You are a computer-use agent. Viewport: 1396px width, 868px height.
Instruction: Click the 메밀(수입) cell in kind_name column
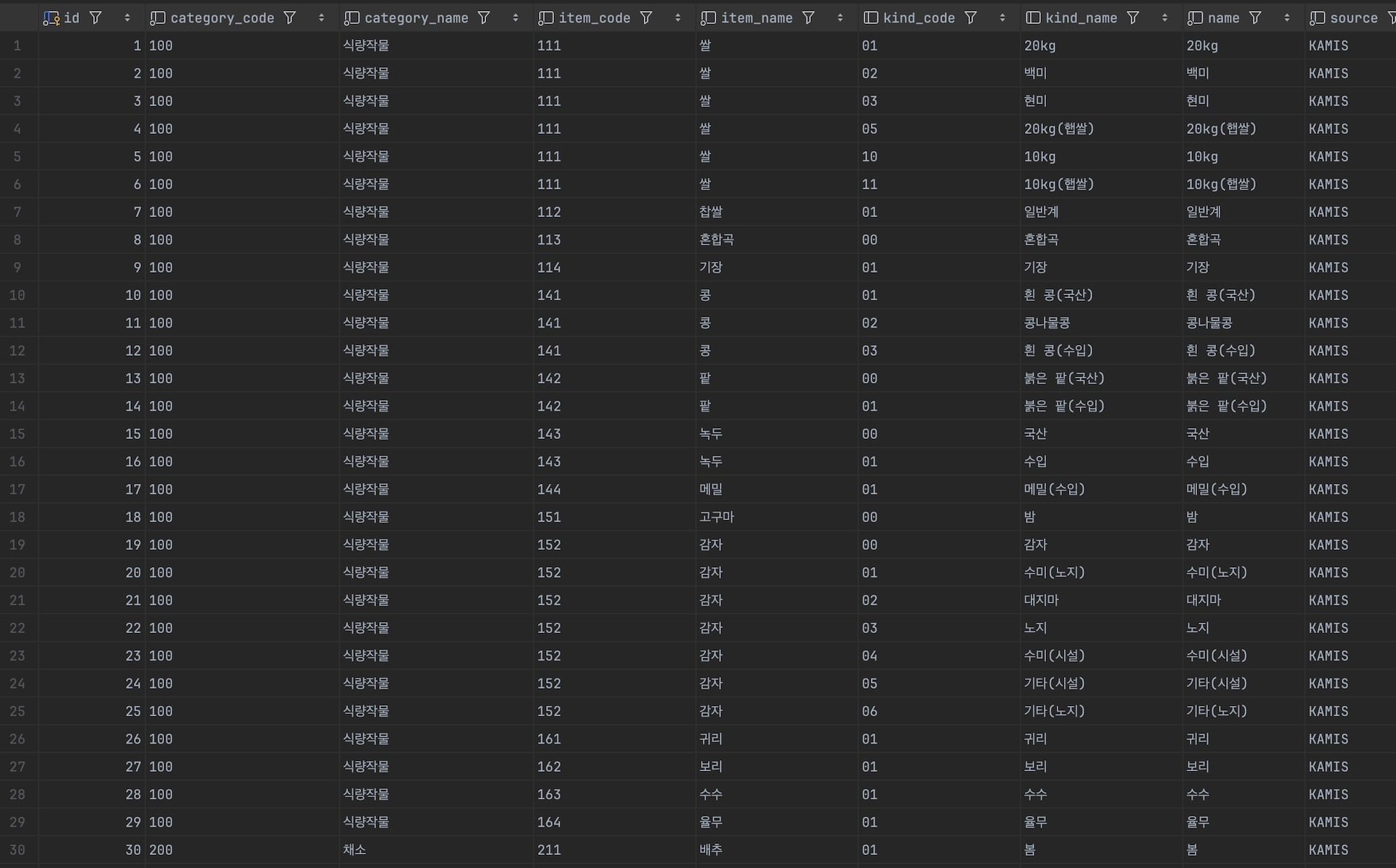pyautogui.click(x=1055, y=490)
